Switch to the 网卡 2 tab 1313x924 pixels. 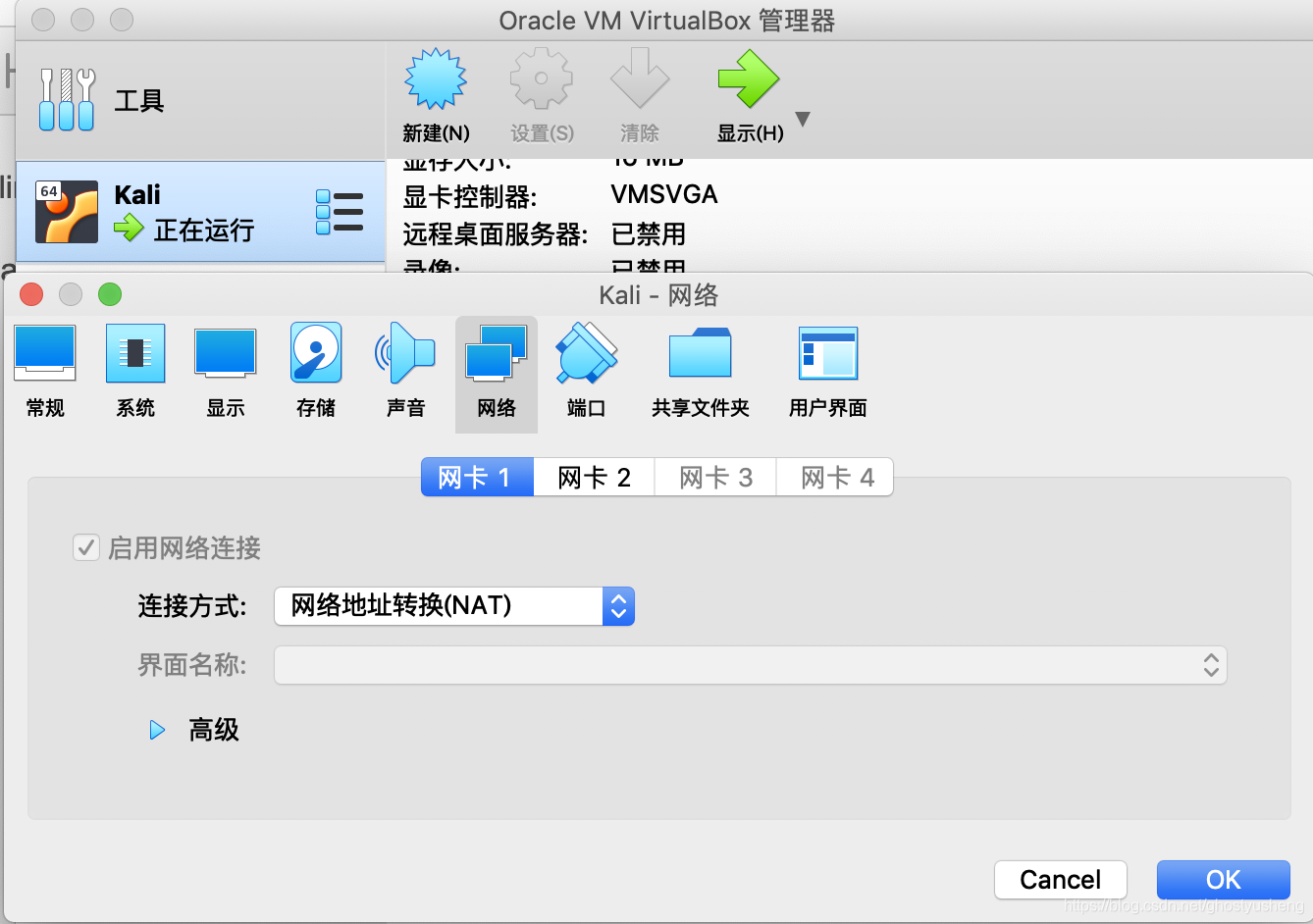click(x=594, y=478)
